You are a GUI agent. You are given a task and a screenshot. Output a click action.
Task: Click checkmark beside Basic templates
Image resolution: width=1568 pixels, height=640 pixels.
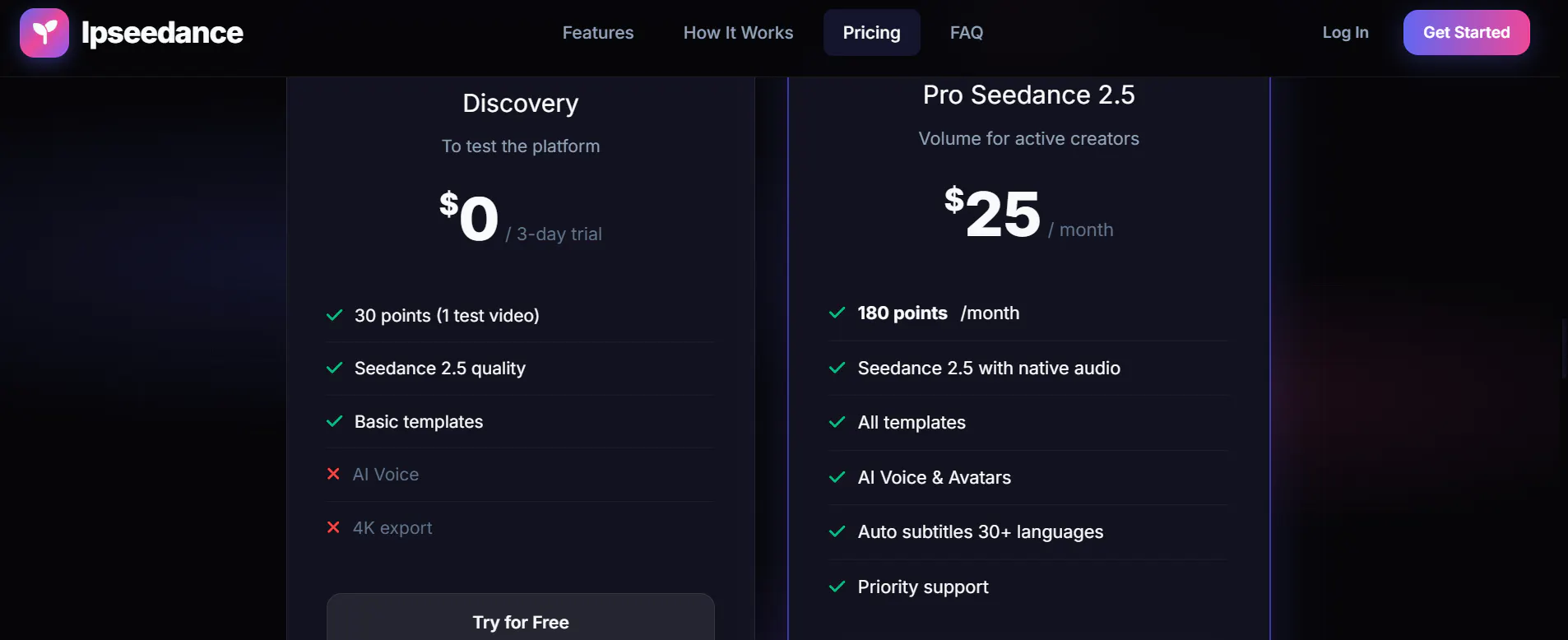[334, 421]
